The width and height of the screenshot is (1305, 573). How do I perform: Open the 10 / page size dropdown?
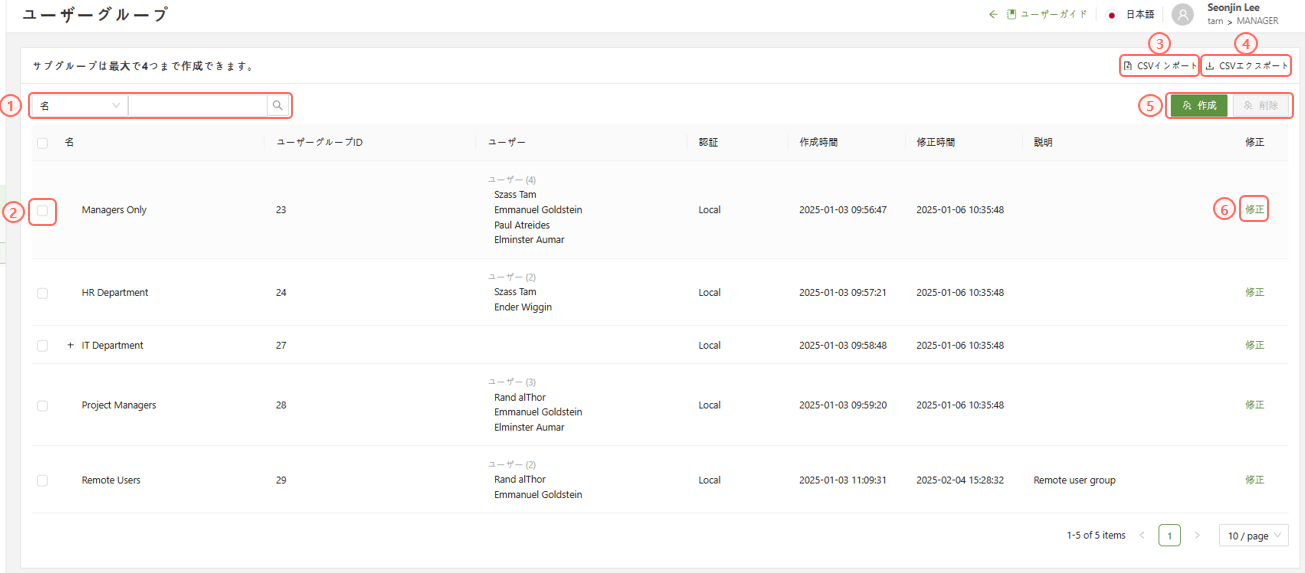point(1253,536)
